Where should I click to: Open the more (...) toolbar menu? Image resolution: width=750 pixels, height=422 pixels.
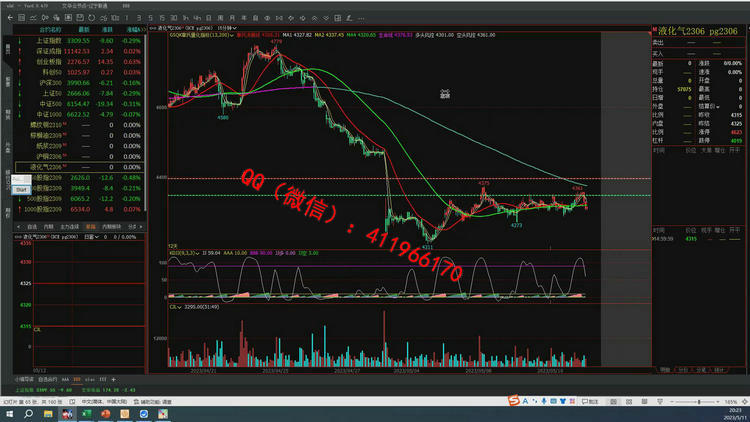tap(361, 18)
